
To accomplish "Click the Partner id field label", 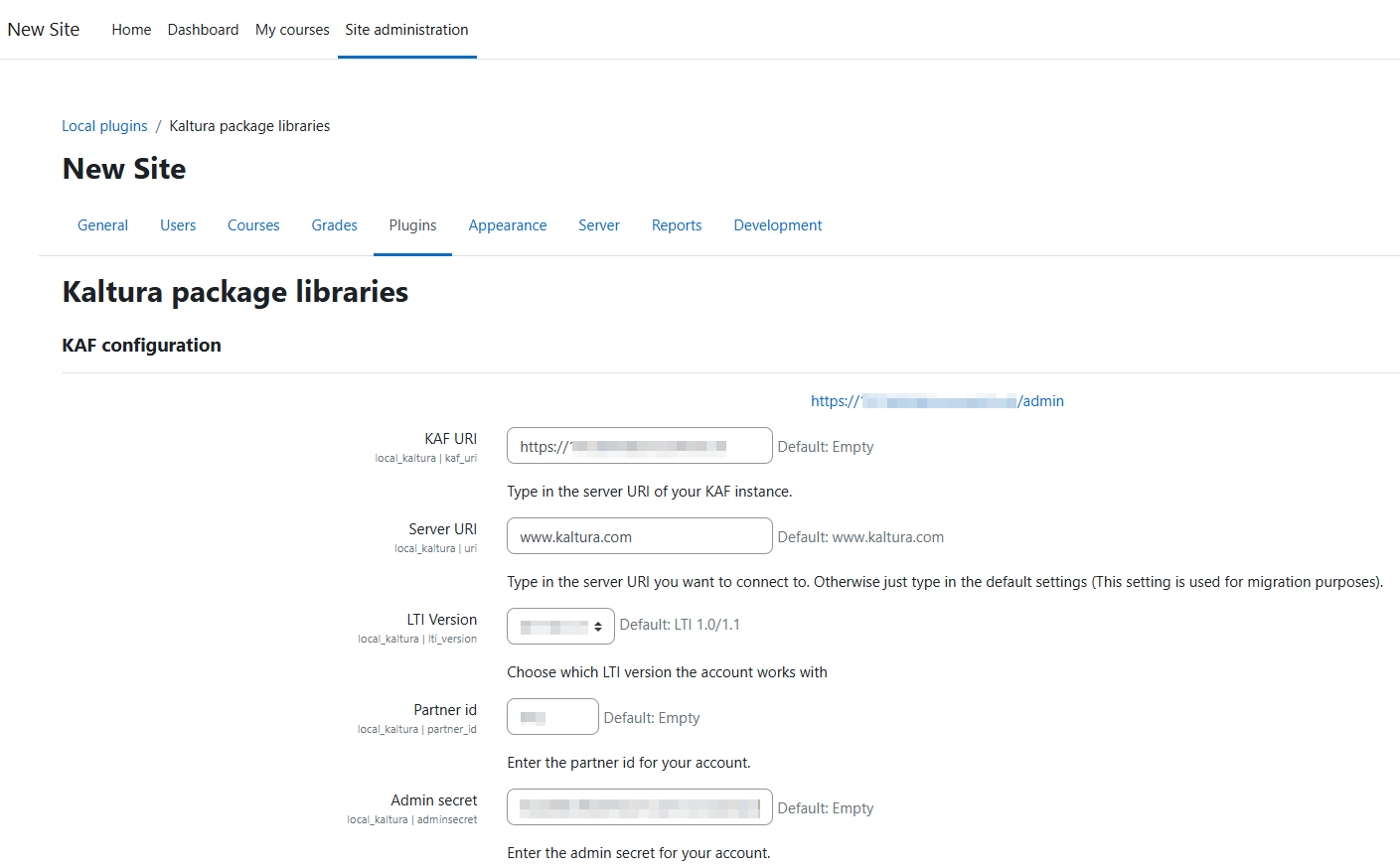I will tap(445, 710).
